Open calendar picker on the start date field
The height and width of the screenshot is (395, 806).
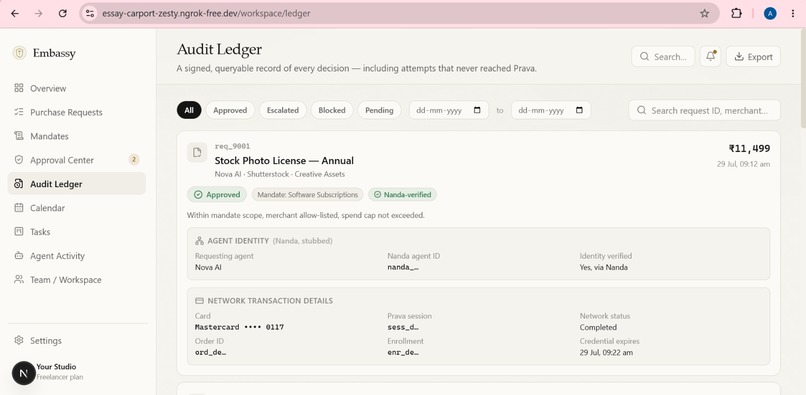coord(477,110)
